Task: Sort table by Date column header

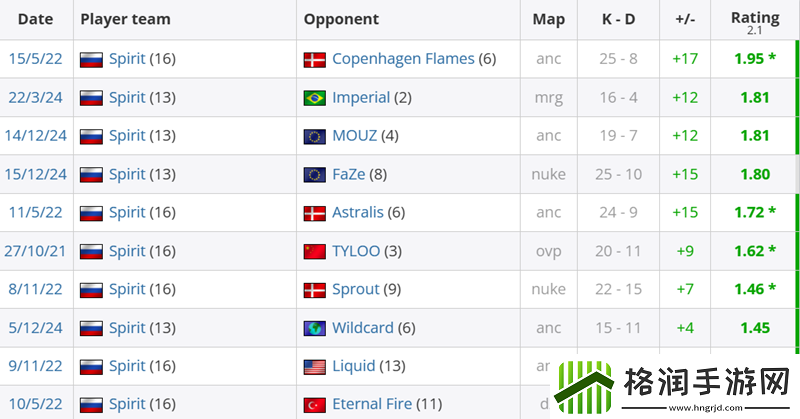Action: 36,19
